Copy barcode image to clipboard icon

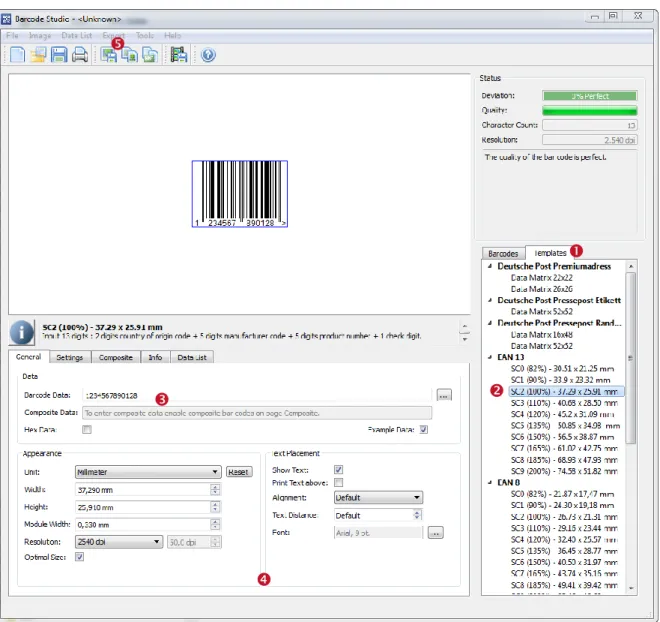point(129,55)
